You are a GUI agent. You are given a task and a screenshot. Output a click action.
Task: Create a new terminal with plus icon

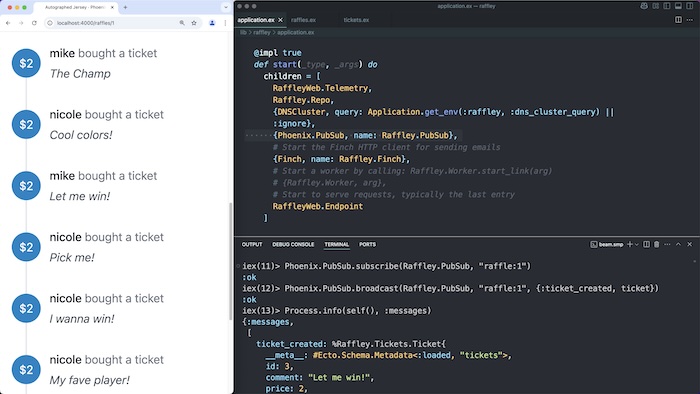click(x=629, y=245)
